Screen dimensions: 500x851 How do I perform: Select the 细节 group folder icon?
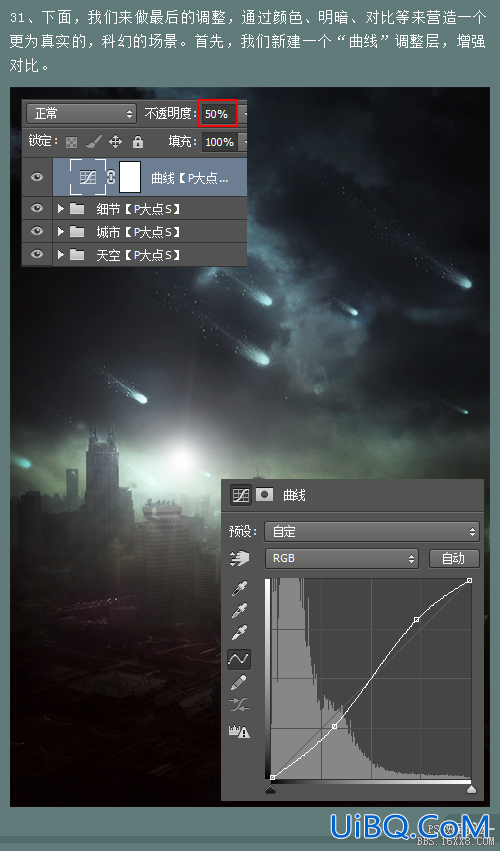(x=77, y=208)
